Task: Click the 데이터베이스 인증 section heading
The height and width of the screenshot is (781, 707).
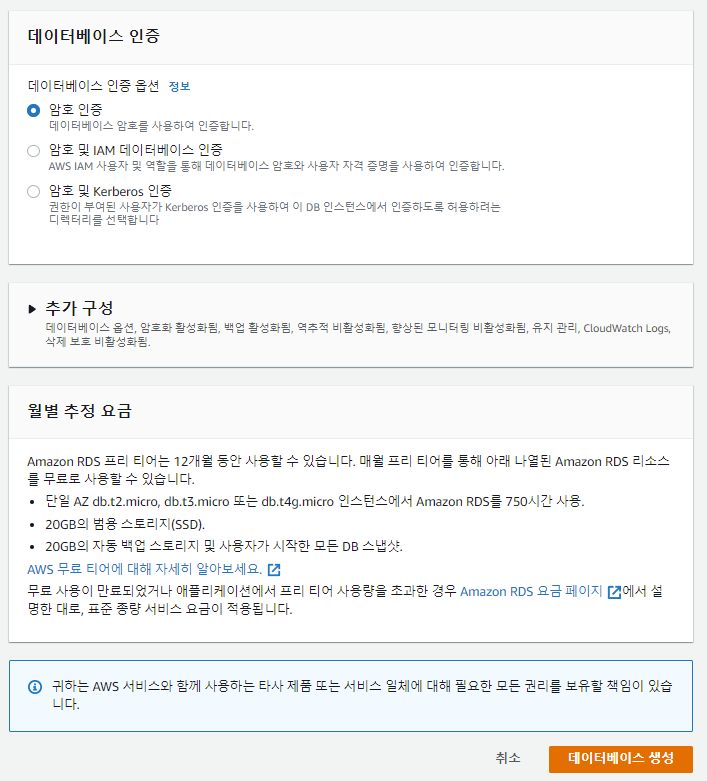Action: point(94,36)
